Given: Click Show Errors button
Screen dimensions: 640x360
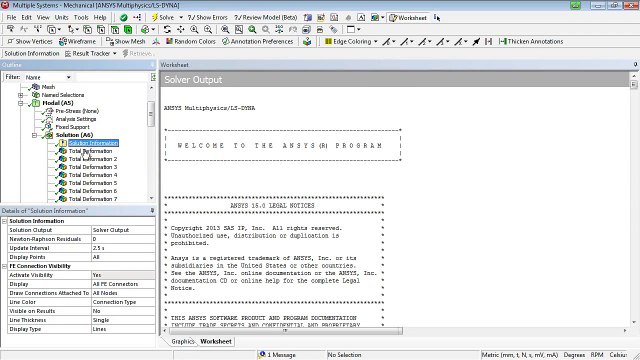Looking at the screenshot, I should [x=207, y=18].
